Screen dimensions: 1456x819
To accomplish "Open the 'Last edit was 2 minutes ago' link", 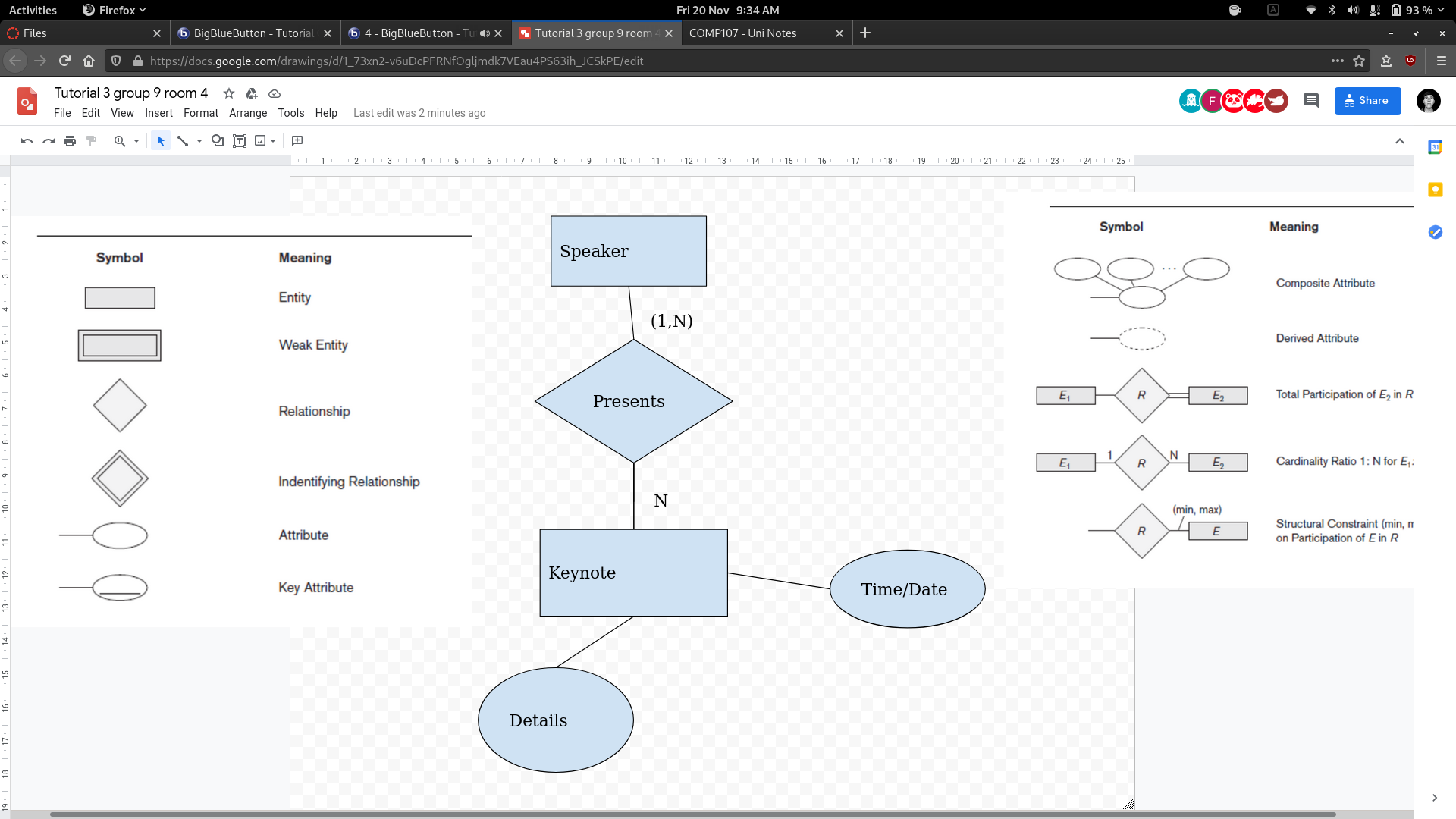I will pyautogui.click(x=419, y=113).
